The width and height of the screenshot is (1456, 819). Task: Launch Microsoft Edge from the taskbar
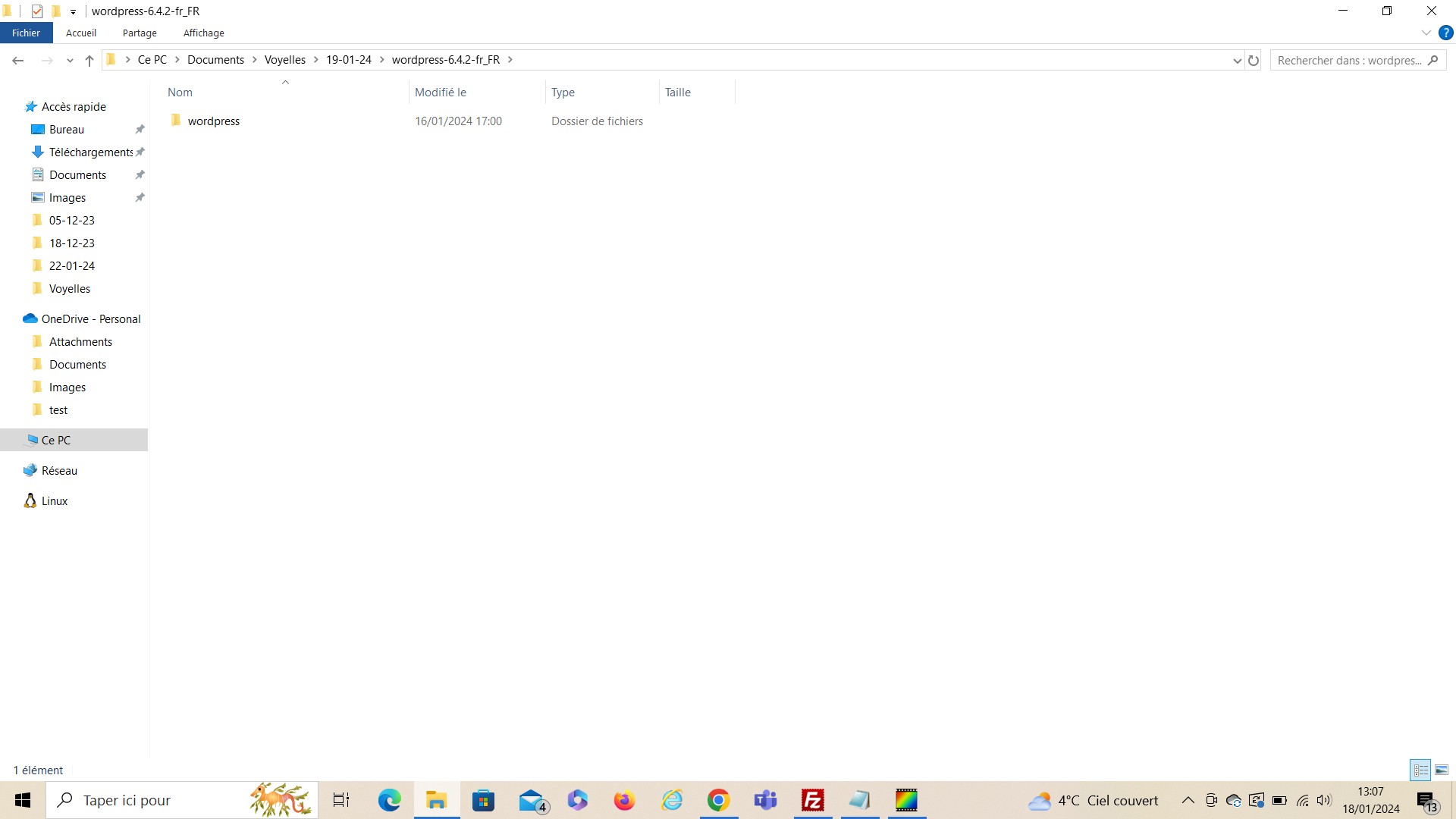(x=390, y=800)
